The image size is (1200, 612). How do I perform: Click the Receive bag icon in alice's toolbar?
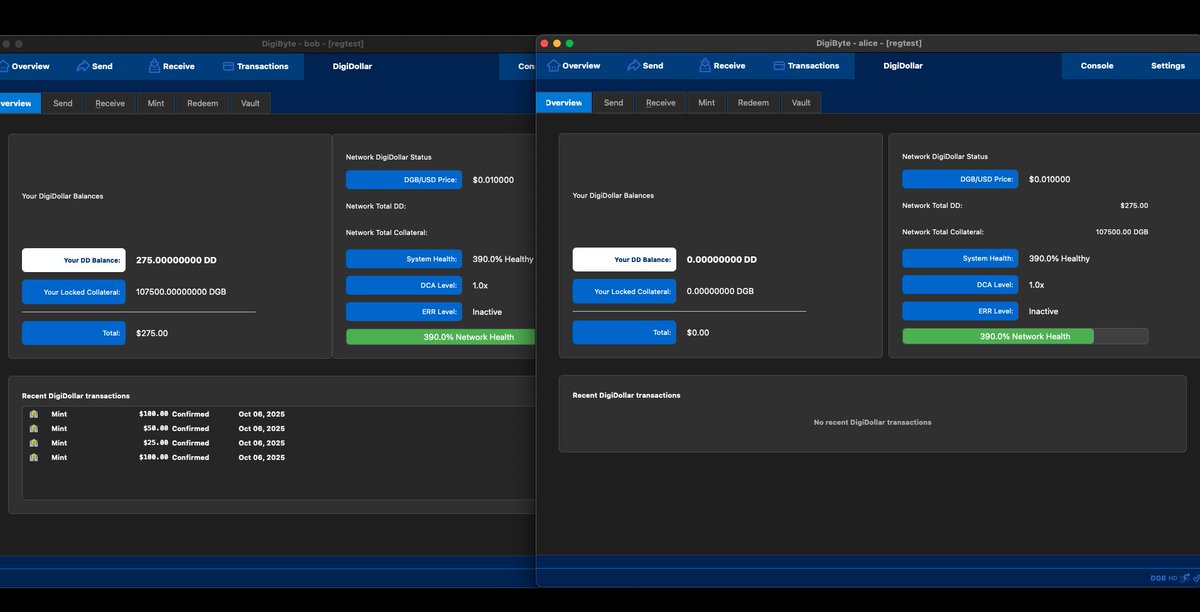tap(705, 66)
